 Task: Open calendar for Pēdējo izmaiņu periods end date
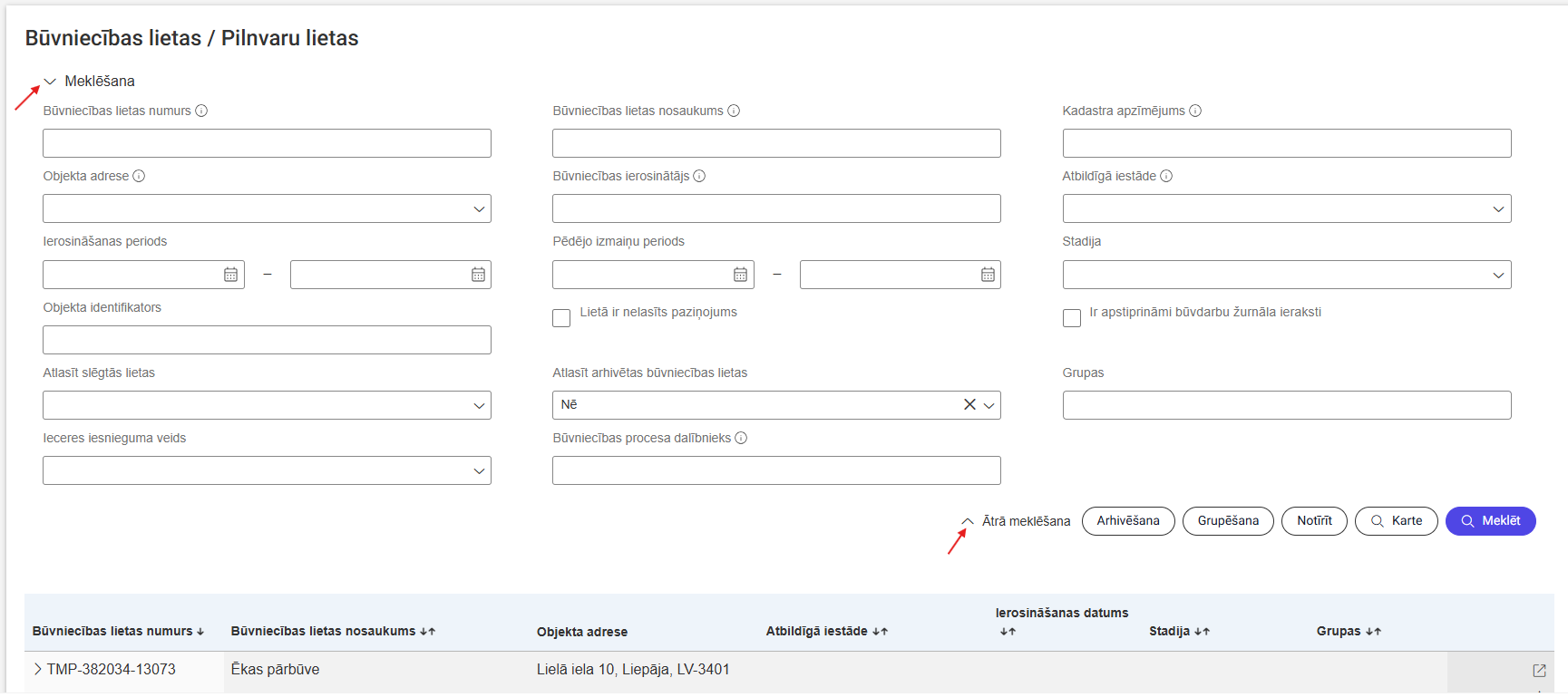(x=988, y=275)
